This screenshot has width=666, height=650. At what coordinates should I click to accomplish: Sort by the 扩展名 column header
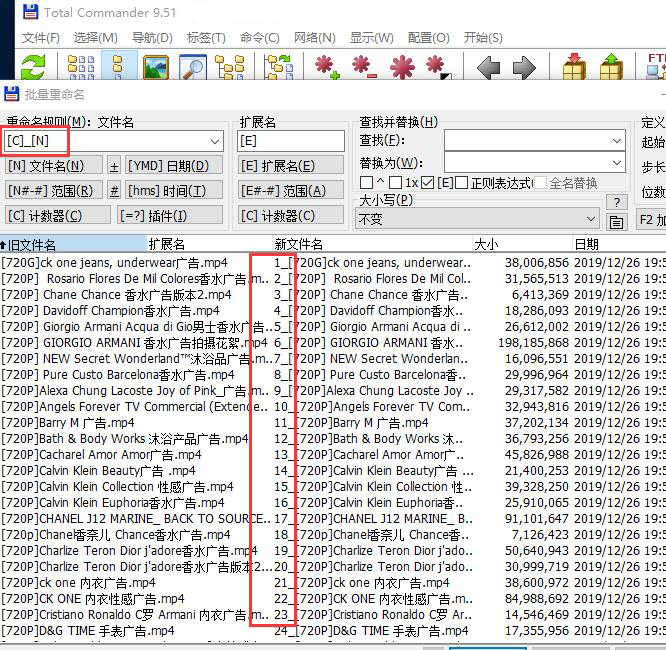209,244
